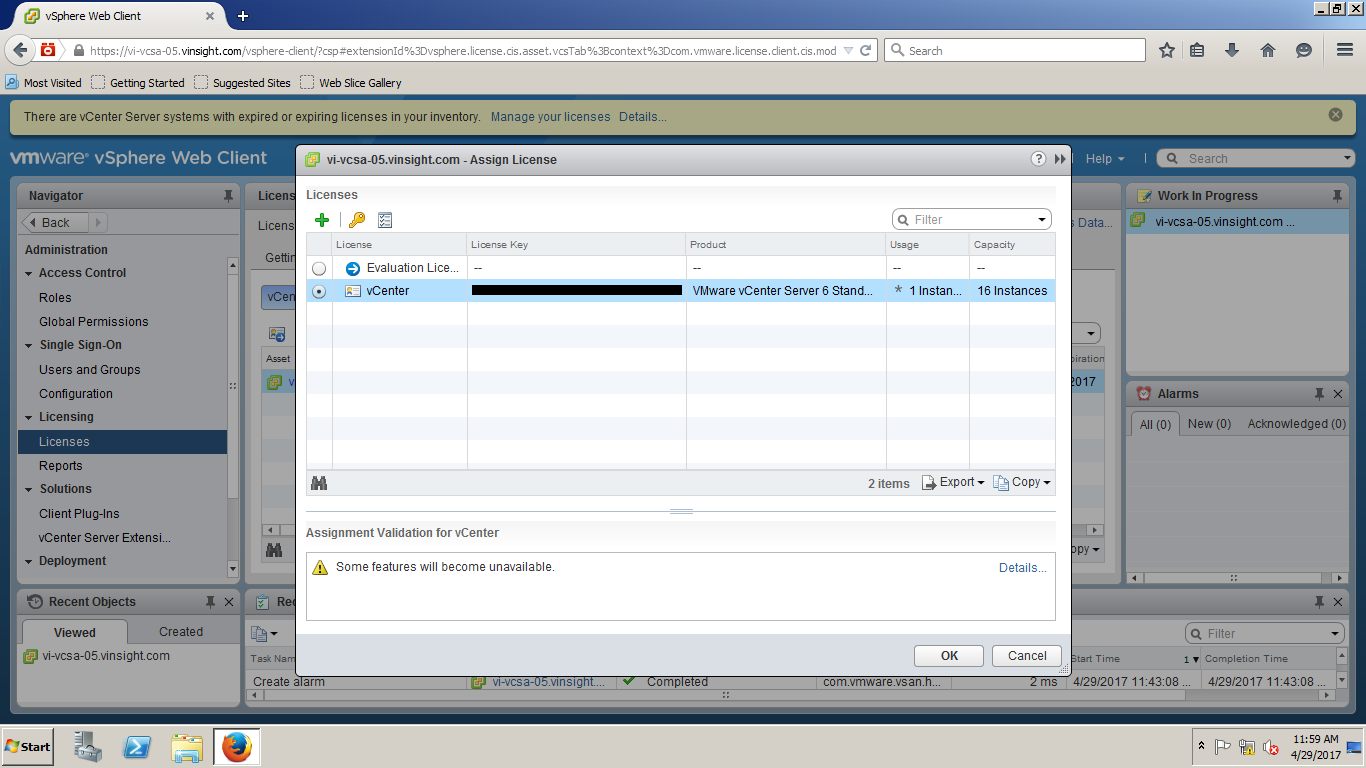Click the Navigator Back button
This screenshot has height=768, width=1366.
tap(56, 223)
